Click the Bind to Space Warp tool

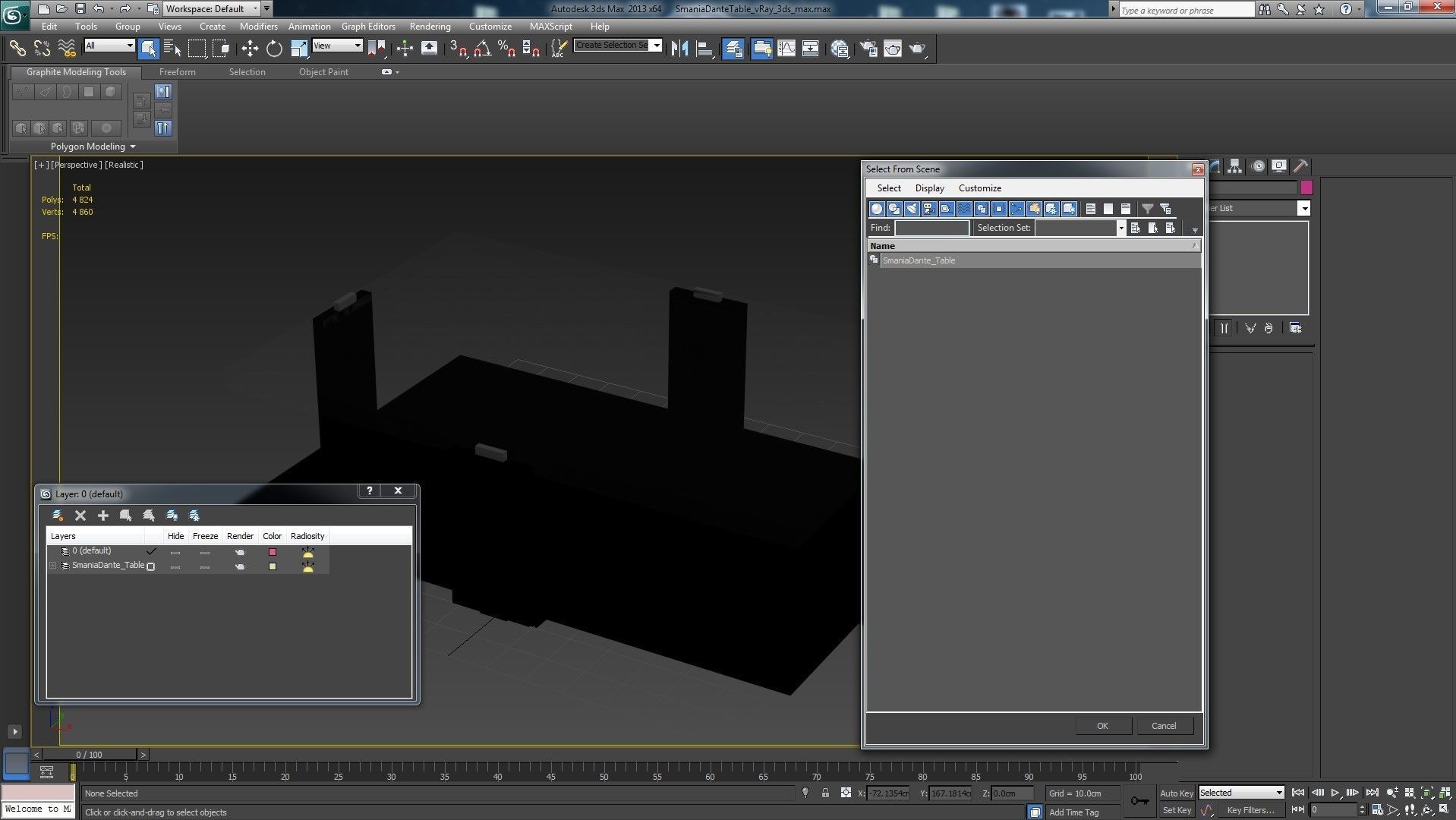click(67, 49)
